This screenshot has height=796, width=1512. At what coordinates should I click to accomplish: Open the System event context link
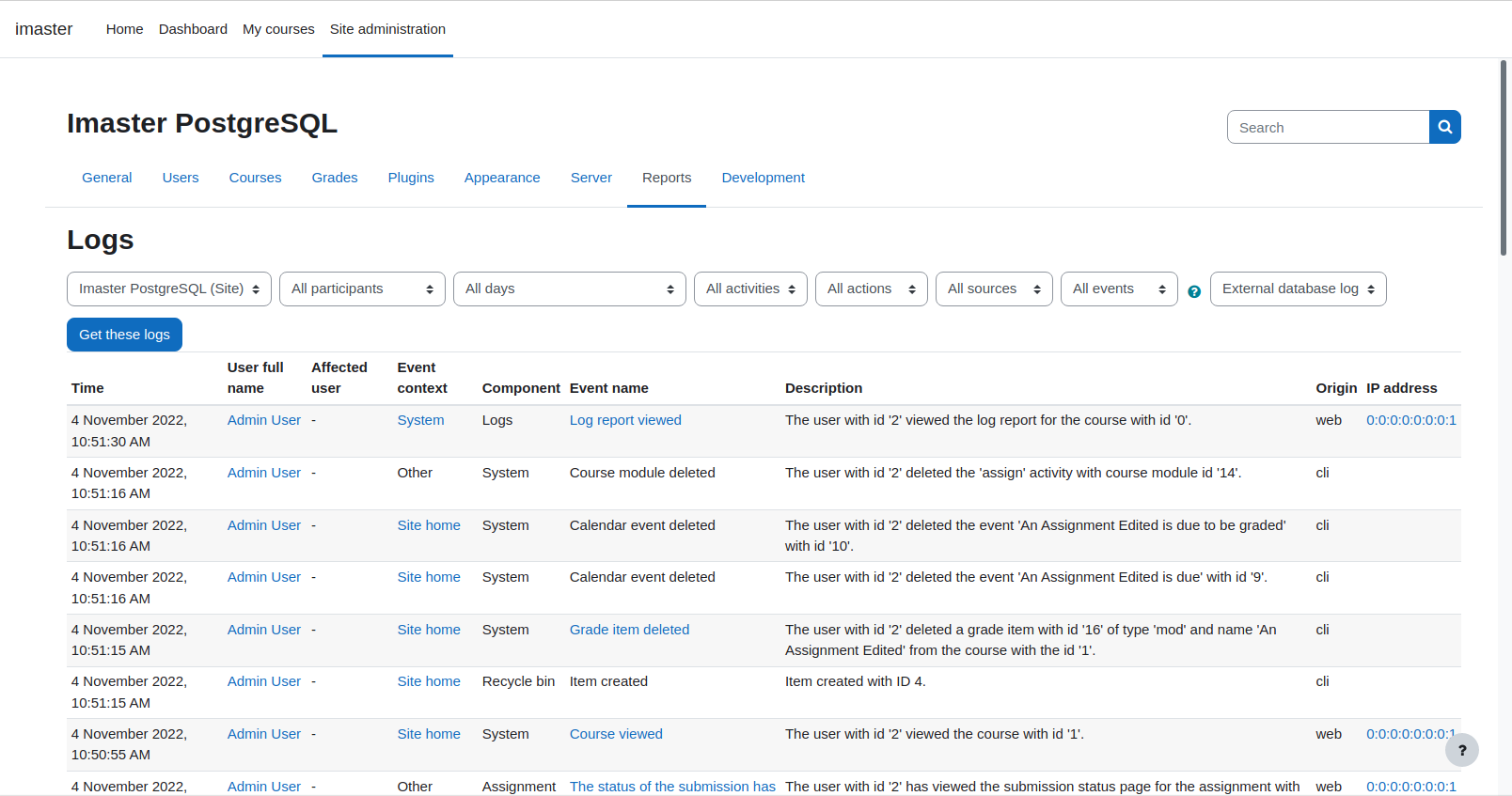420,420
